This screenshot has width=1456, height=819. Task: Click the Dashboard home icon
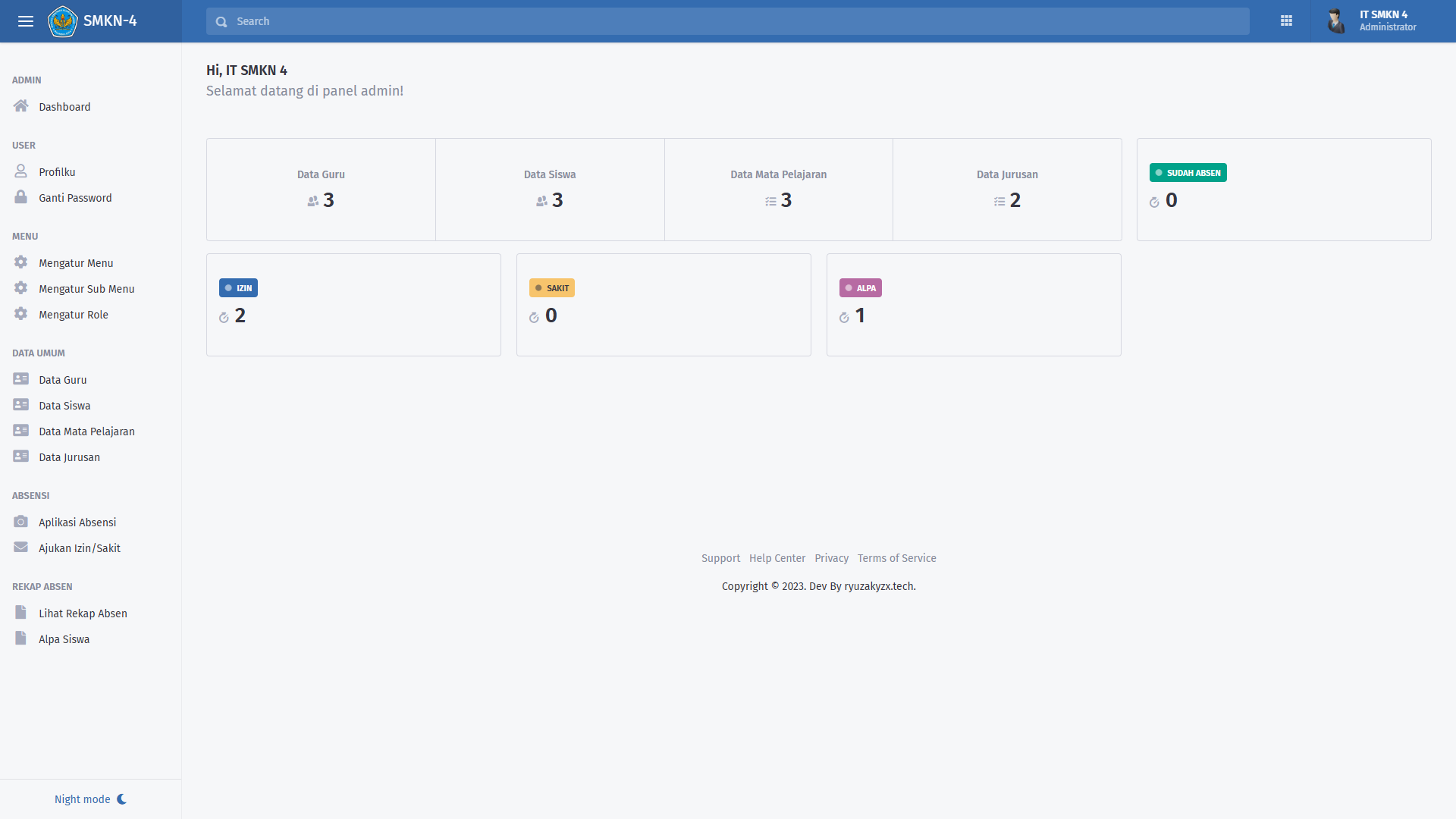[x=20, y=106]
